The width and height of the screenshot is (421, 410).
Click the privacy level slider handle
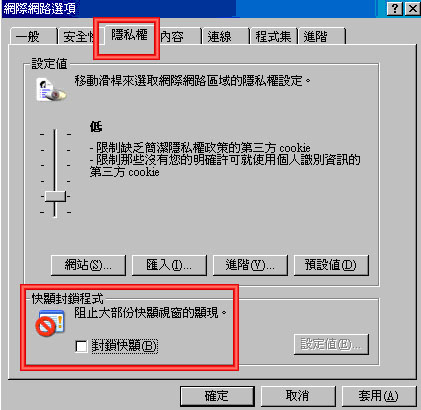click(x=55, y=196)
